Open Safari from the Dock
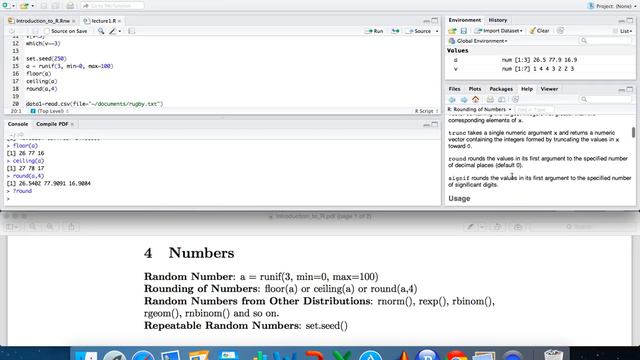Screen dimensions: 640x360 [x=143, y=356]
